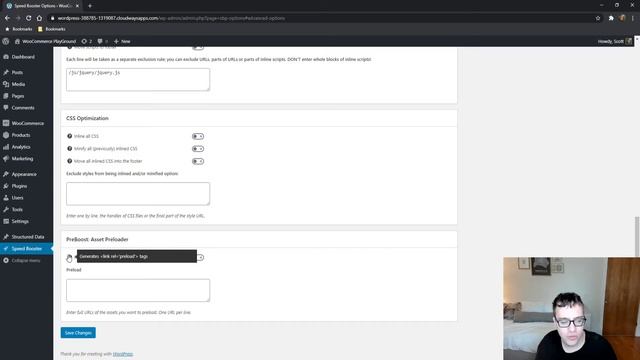Click the WordPress logo in admin bar

[x=6, y=41]
